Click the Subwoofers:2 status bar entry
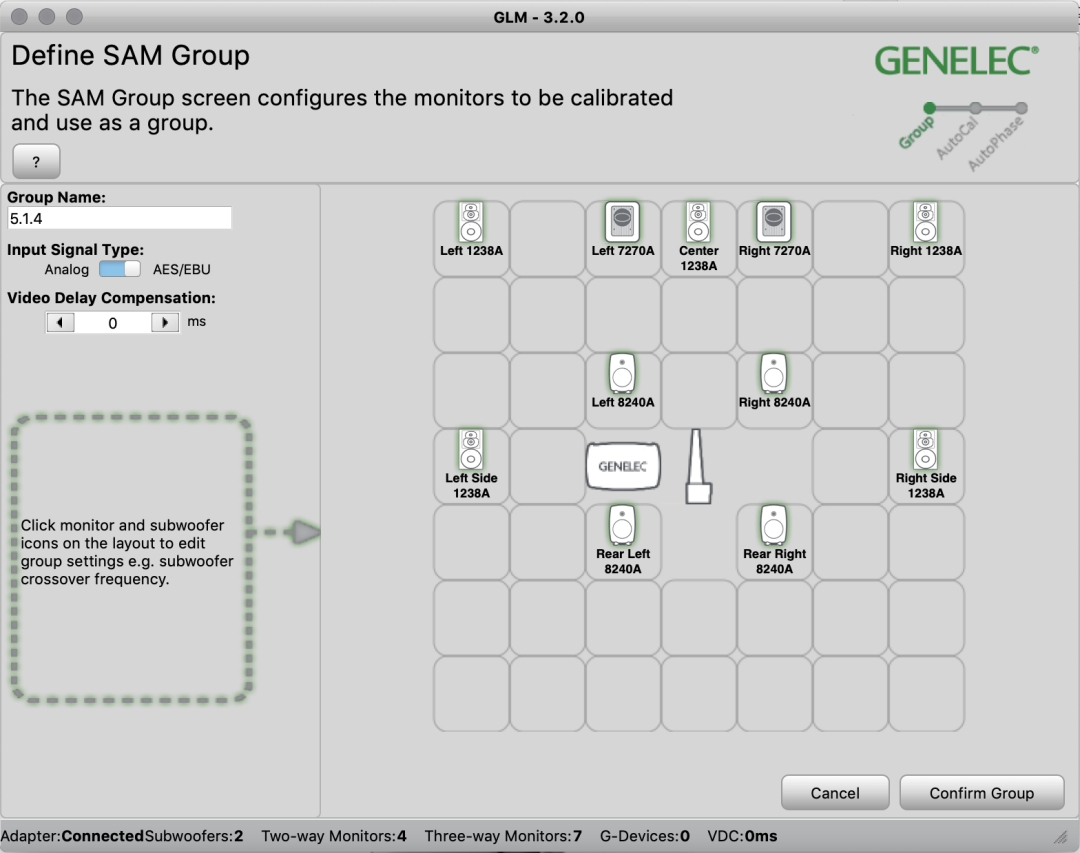 194,836
